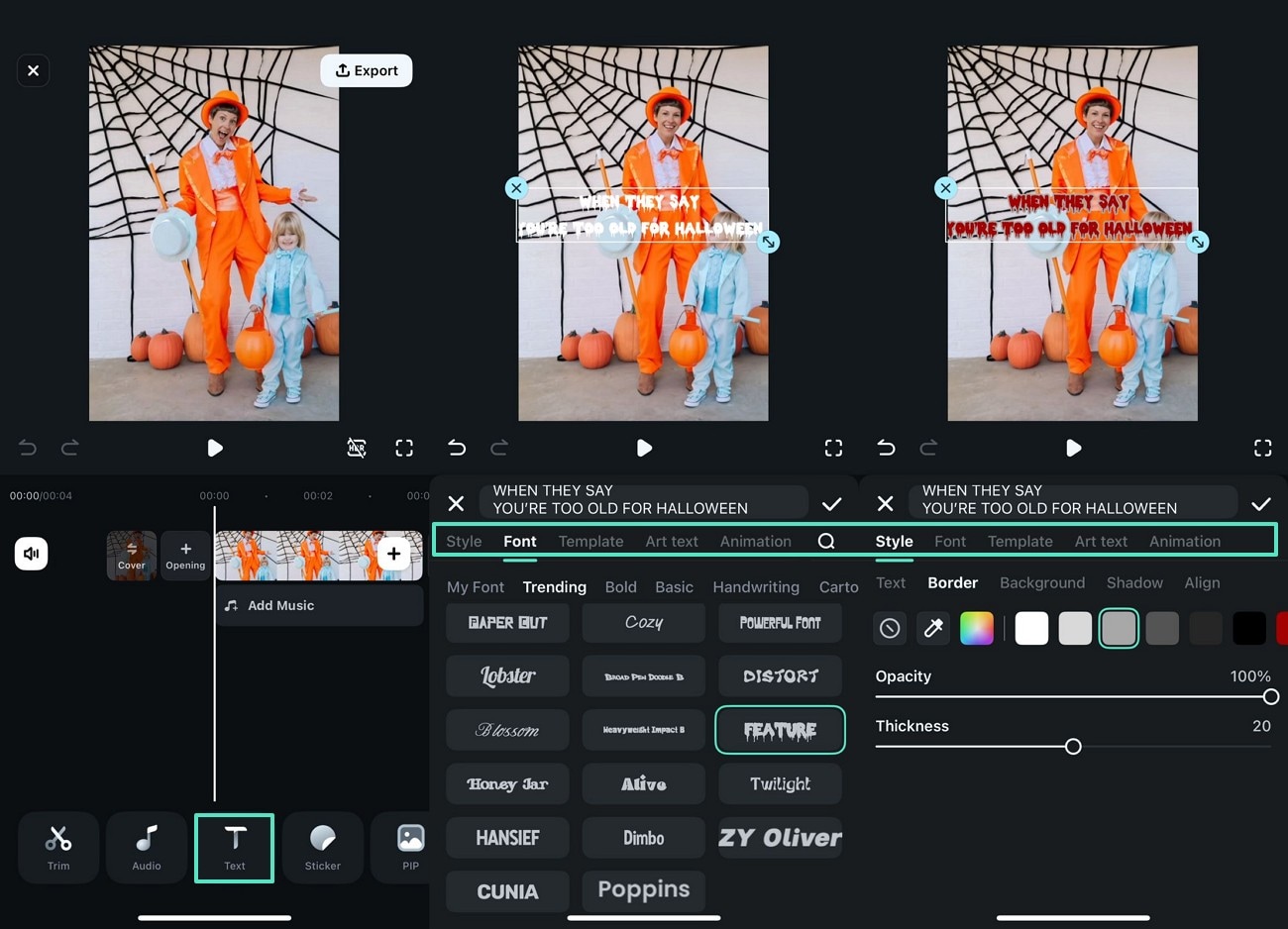The width and height of the screenshot is (1288, 929).
Task: Cancel text editing on the middle screen
Action: 456,503
